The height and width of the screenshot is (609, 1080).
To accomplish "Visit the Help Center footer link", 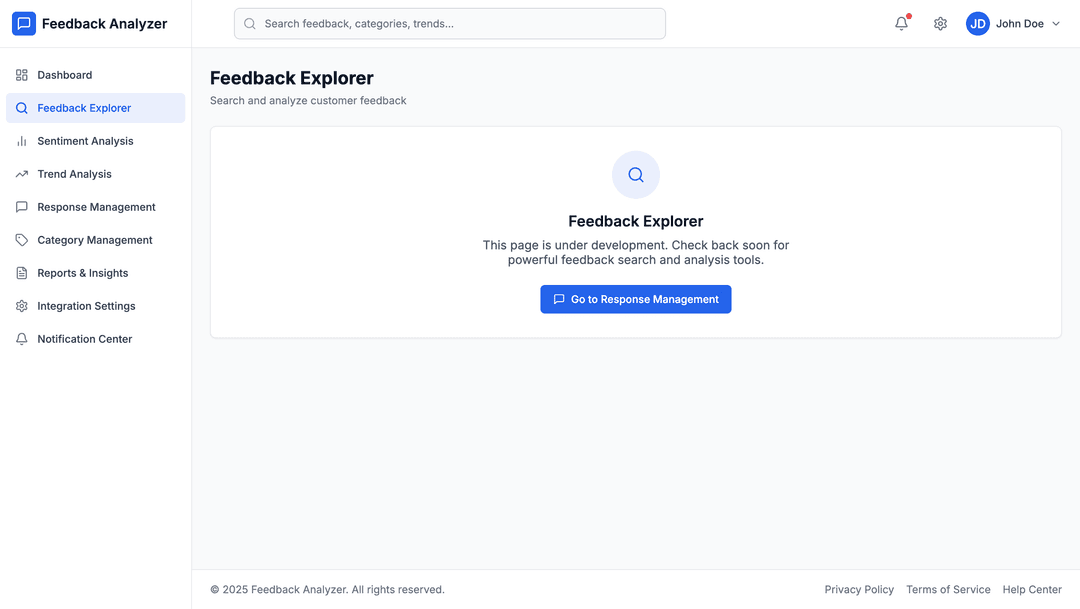I will click(x=1032, y=590).
